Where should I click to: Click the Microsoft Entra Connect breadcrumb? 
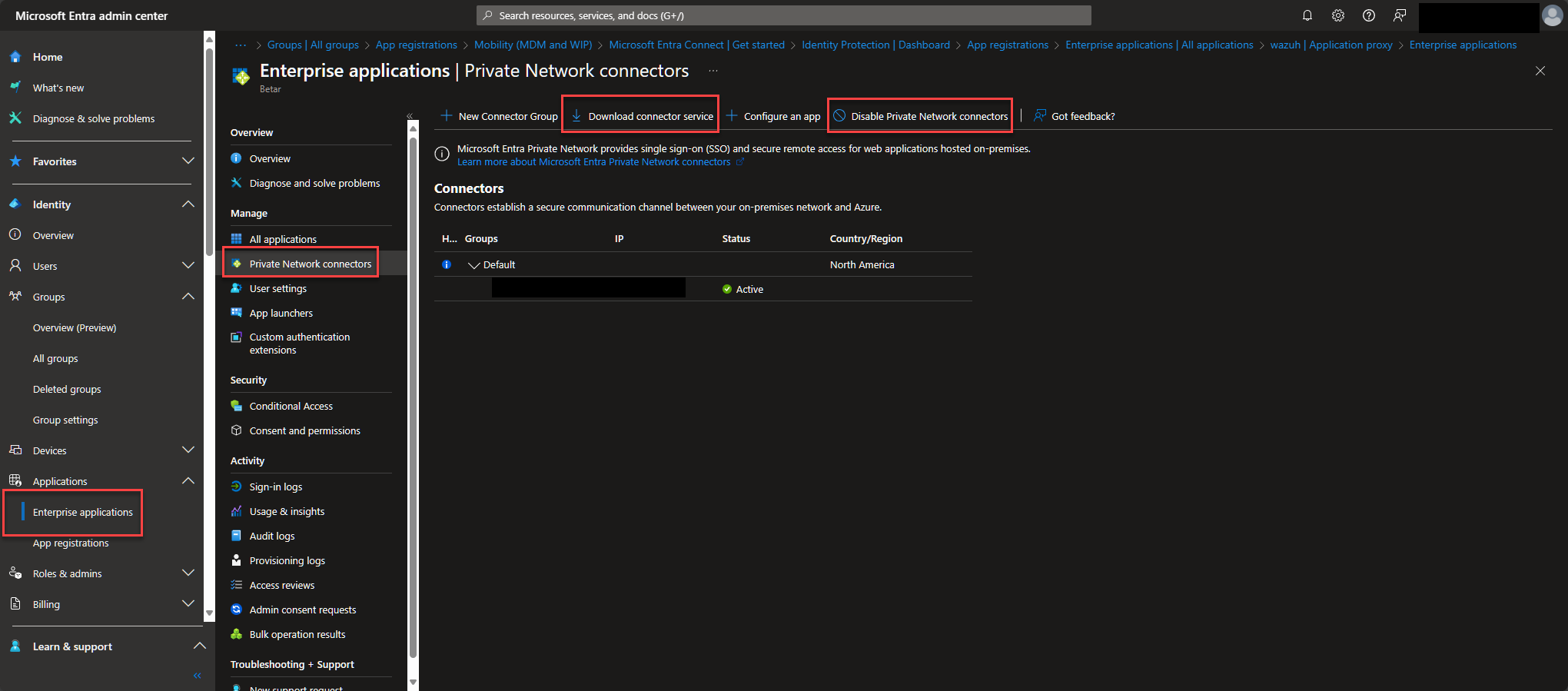tap(696, 45)
